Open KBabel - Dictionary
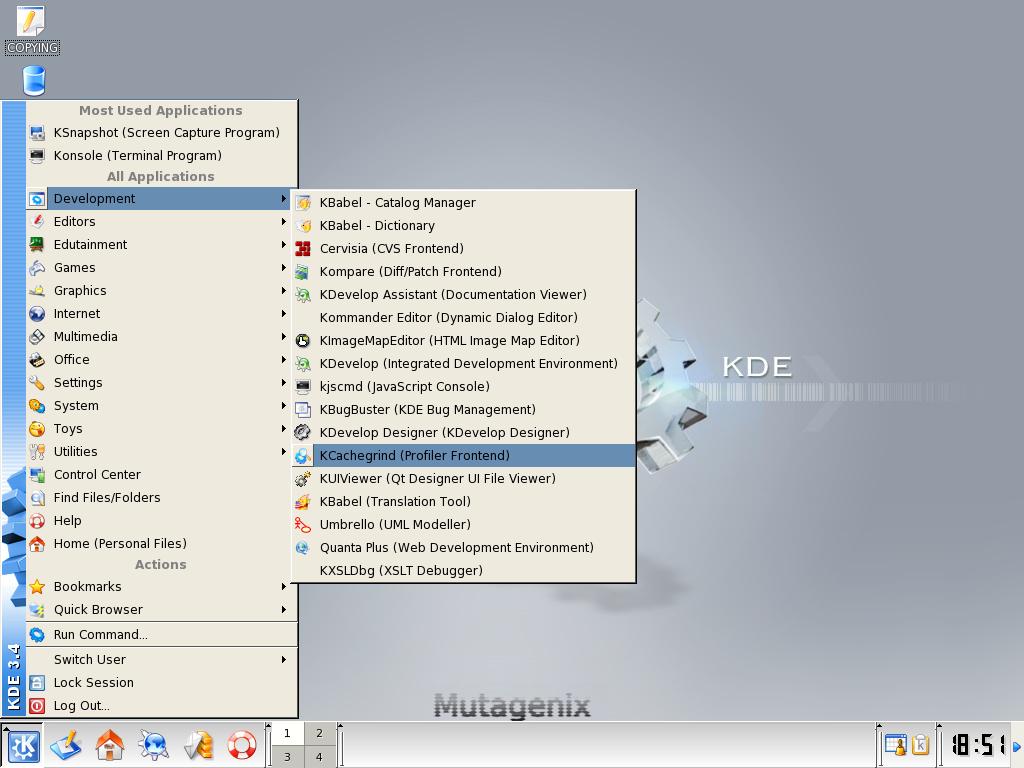Screen dimensions: 1024x768 click(464, 225)
